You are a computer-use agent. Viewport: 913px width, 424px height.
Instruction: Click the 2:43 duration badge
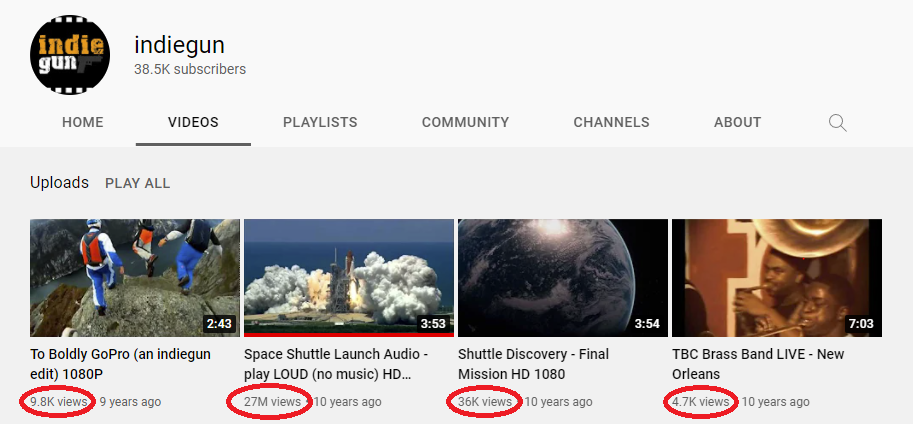pos(219,324)
